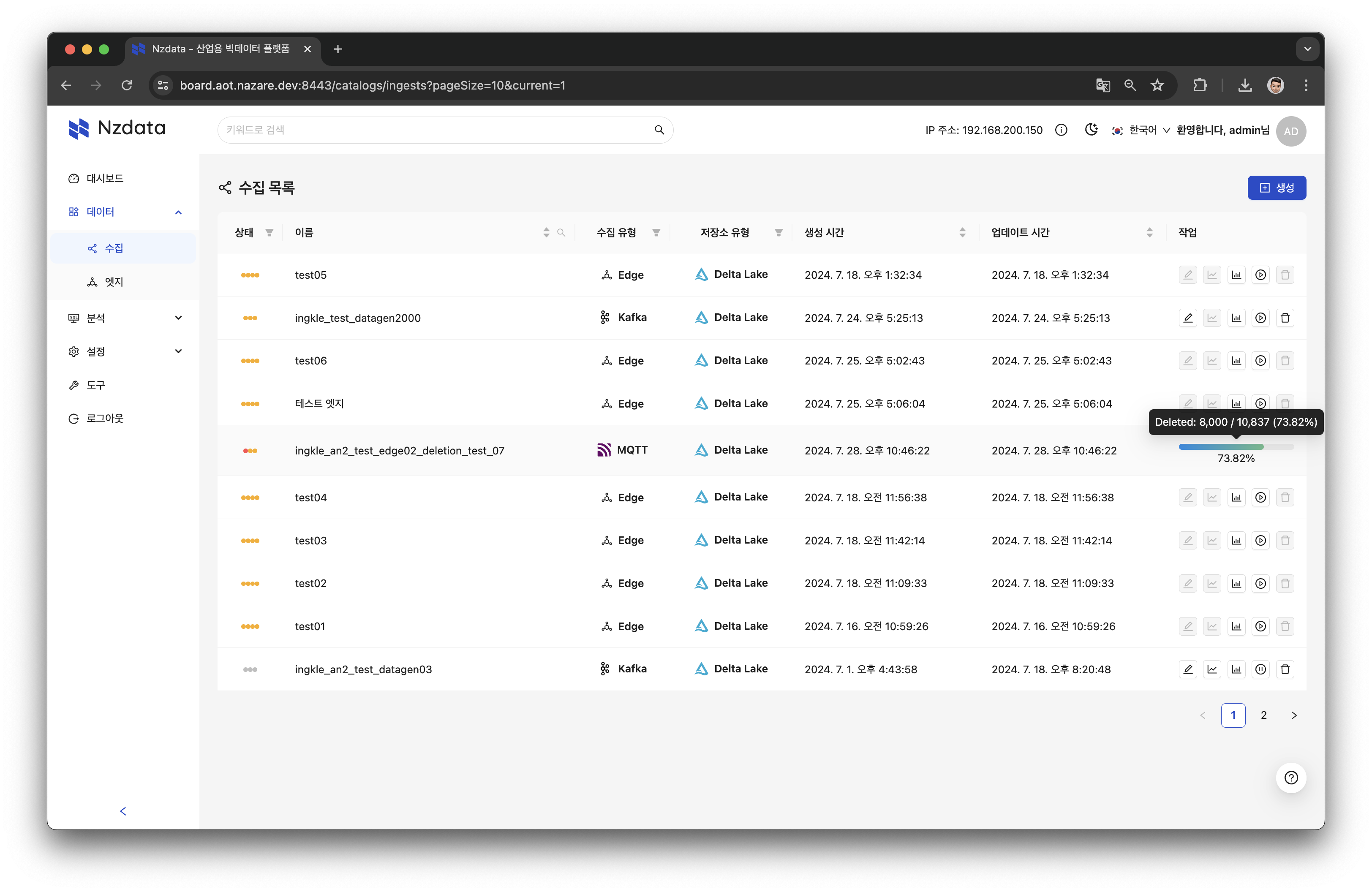
Task: Open the 상태 column filter
Action: pos(269,232)
